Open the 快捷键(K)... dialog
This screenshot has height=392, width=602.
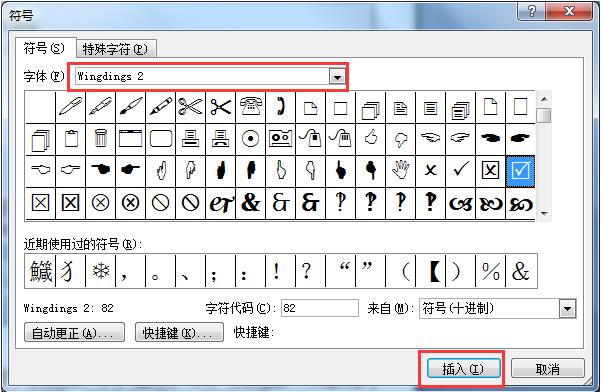[x=179, y=333]
